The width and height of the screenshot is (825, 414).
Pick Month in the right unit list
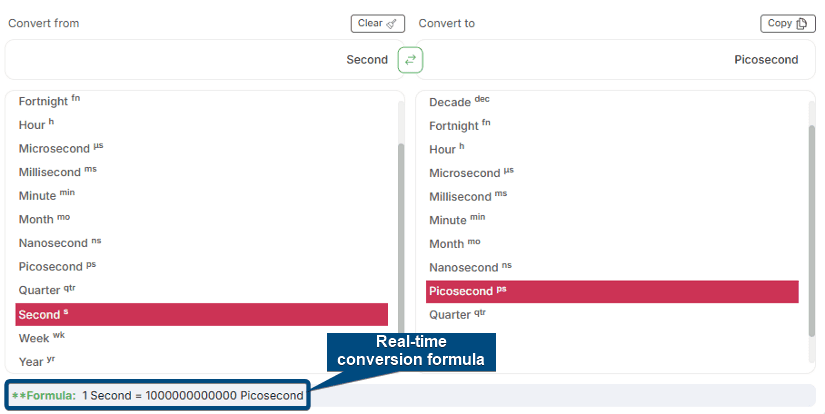[447, 244]
